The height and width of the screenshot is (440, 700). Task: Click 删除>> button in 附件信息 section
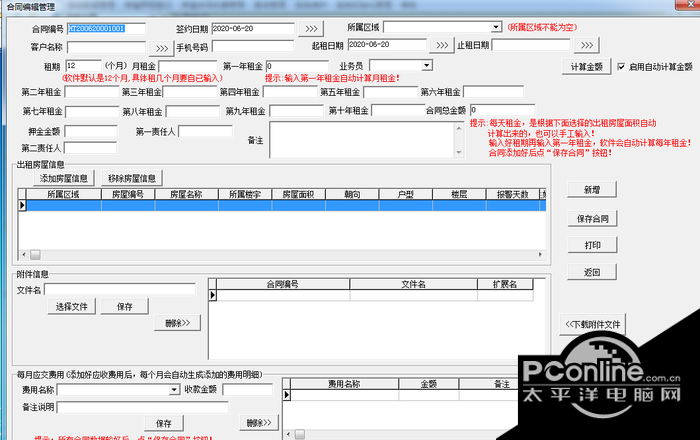[177, 323]
